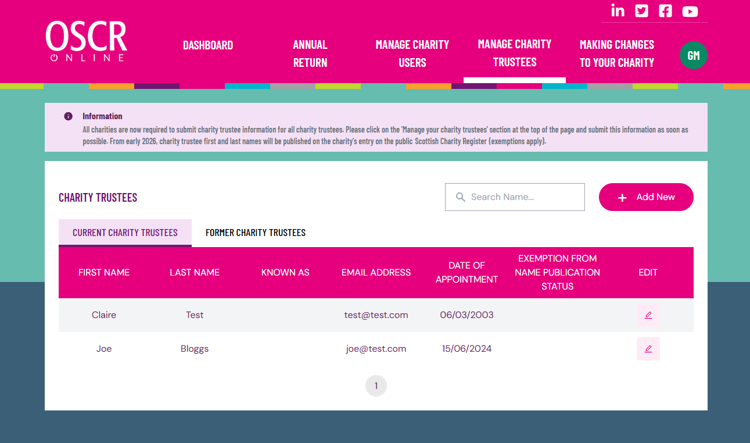This screenshot has width=750, height=443.
Task: Click the OSCR Online logo
Action: click(x=86, y=42)
